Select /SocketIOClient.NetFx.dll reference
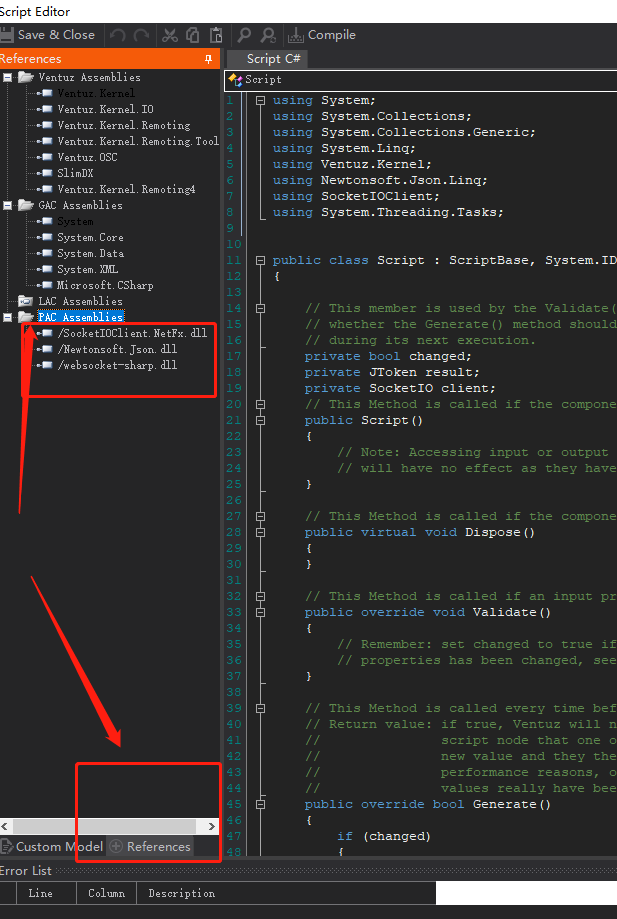 132,333
